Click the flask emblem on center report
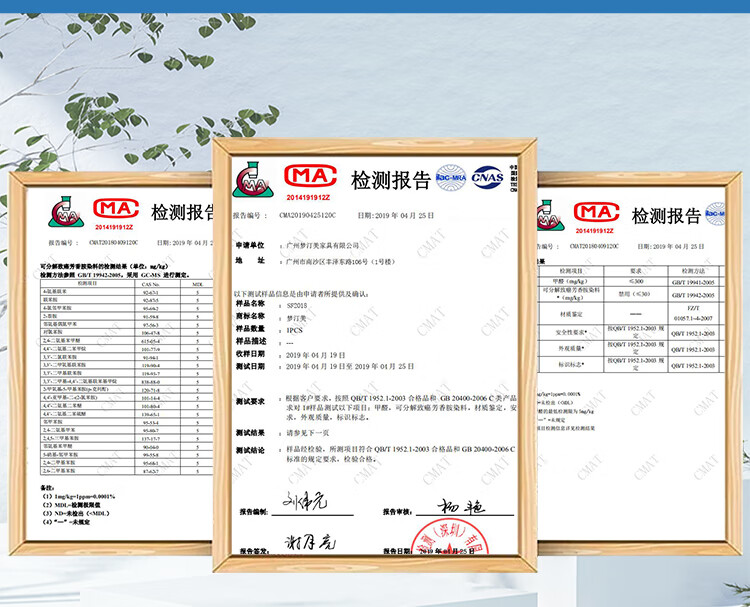The image size is (750, 607). pyautogui.click(x=252, y=178)
